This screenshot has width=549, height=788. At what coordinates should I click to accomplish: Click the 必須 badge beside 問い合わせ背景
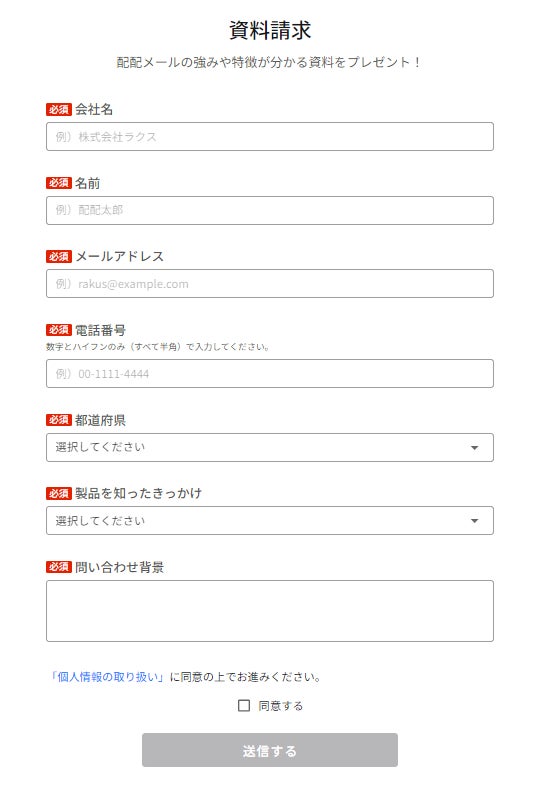pos(59,567)
